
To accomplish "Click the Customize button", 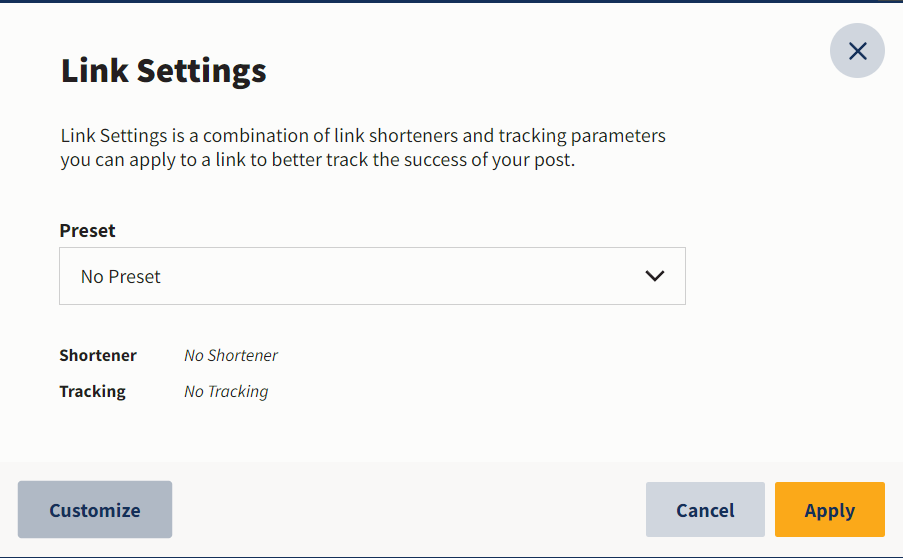I will pyautogui.click(x=95, y=510).
